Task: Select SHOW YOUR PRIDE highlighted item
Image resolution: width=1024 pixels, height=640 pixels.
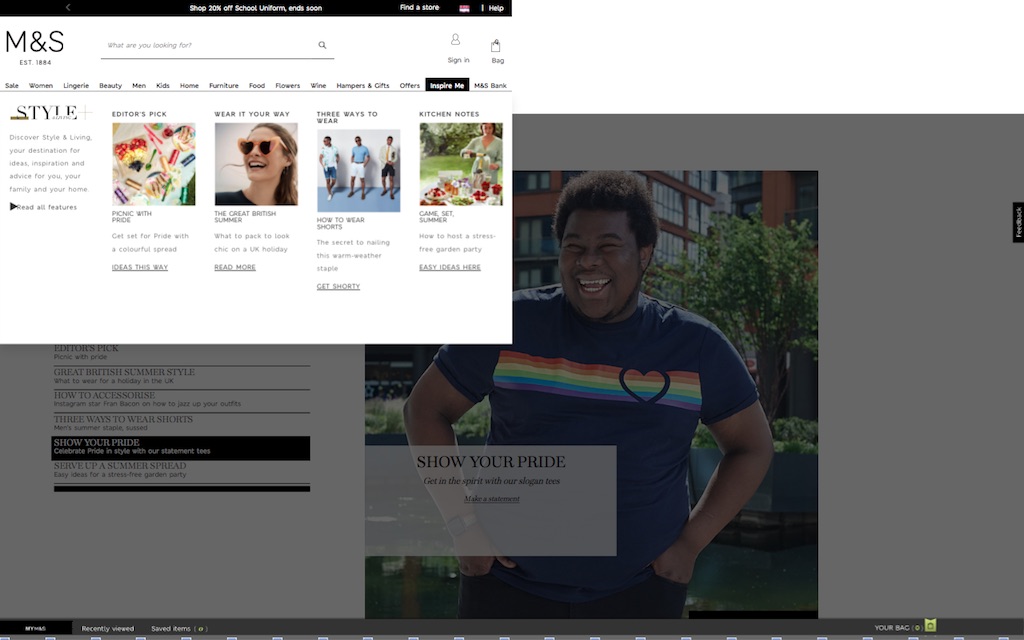Action: pyautogui.click(x=181, y=447)
